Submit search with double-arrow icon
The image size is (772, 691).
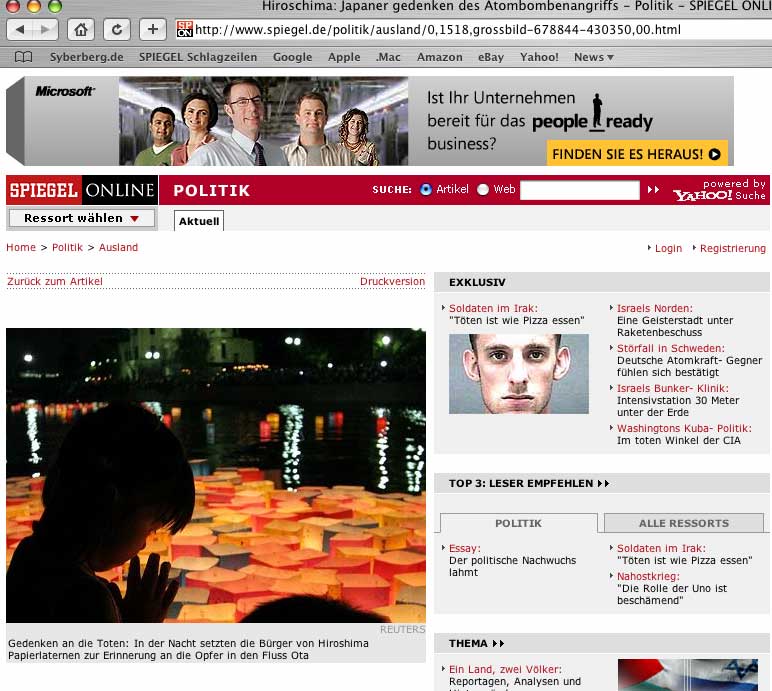[653, 190]
